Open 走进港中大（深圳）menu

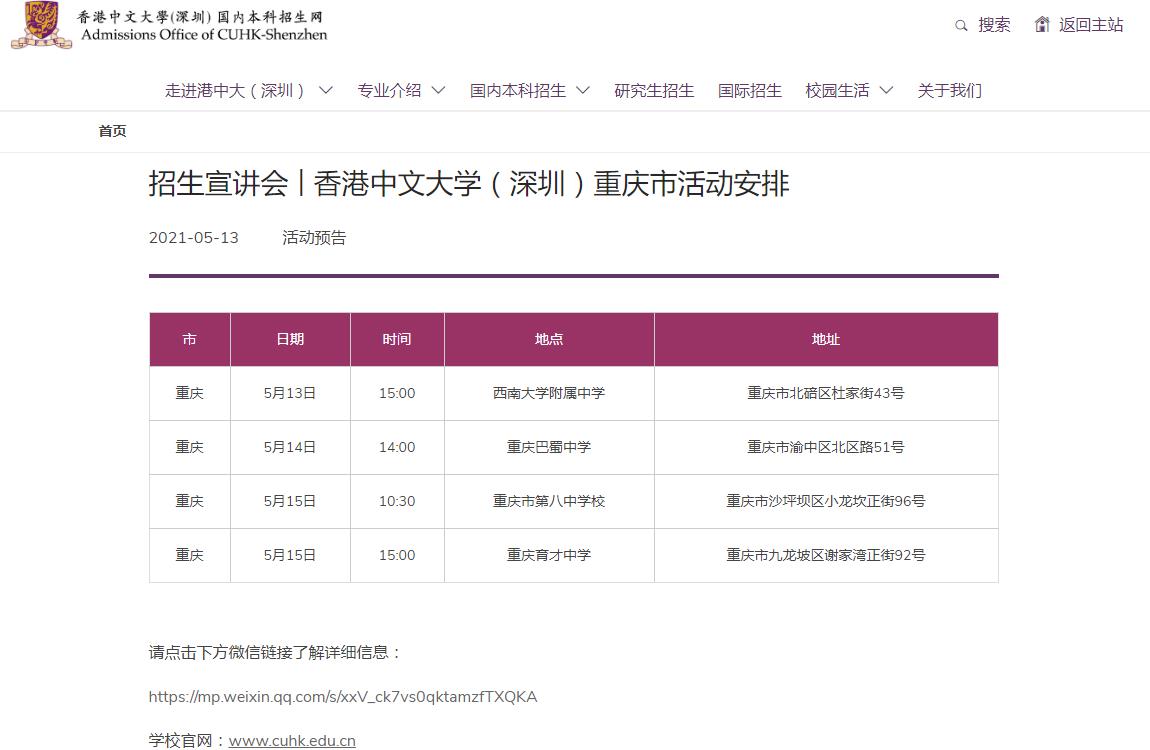pyautogui.click(x=235, y=90)
